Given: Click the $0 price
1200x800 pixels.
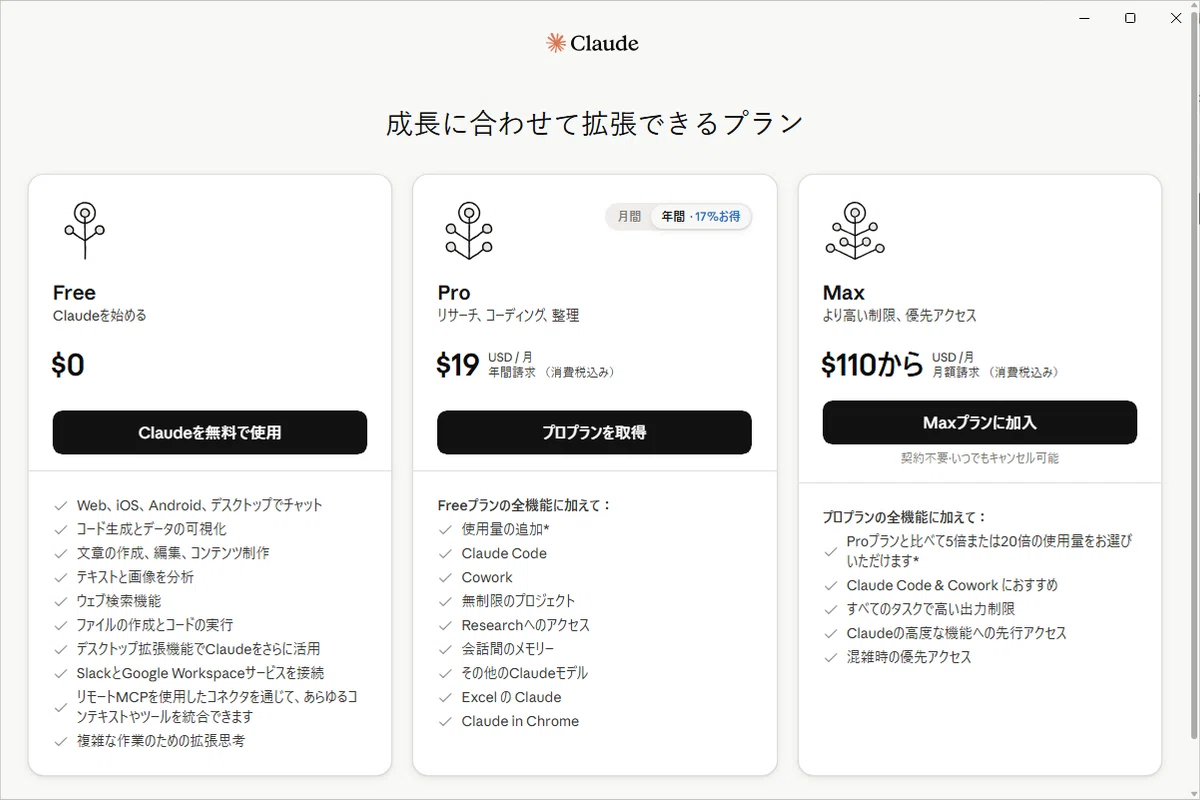Looking at the screenshot, I should click(x=68, y=365).
